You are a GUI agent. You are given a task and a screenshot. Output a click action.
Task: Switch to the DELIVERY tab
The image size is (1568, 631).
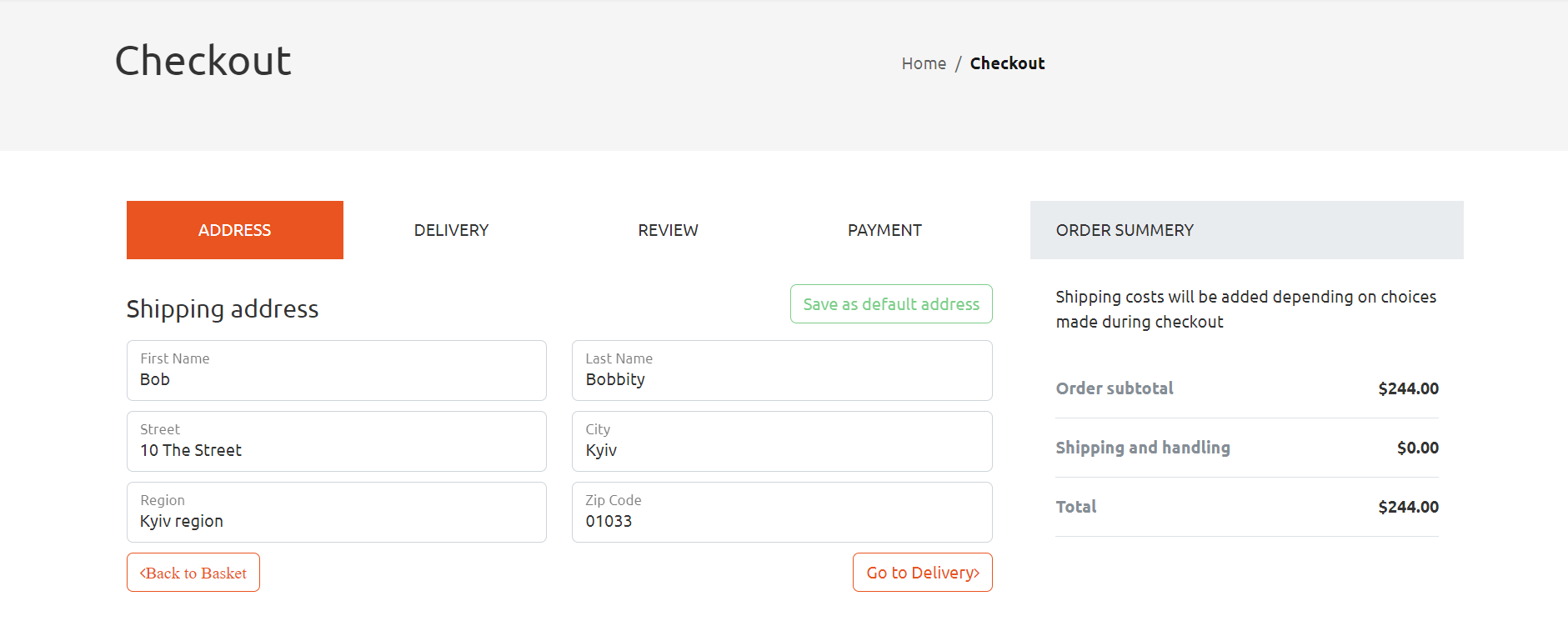(x=451, y=230)
